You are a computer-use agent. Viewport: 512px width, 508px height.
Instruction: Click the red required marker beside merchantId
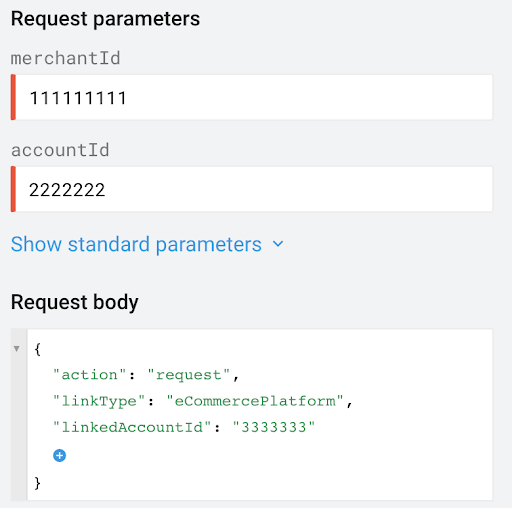click(x=13, y=97)
